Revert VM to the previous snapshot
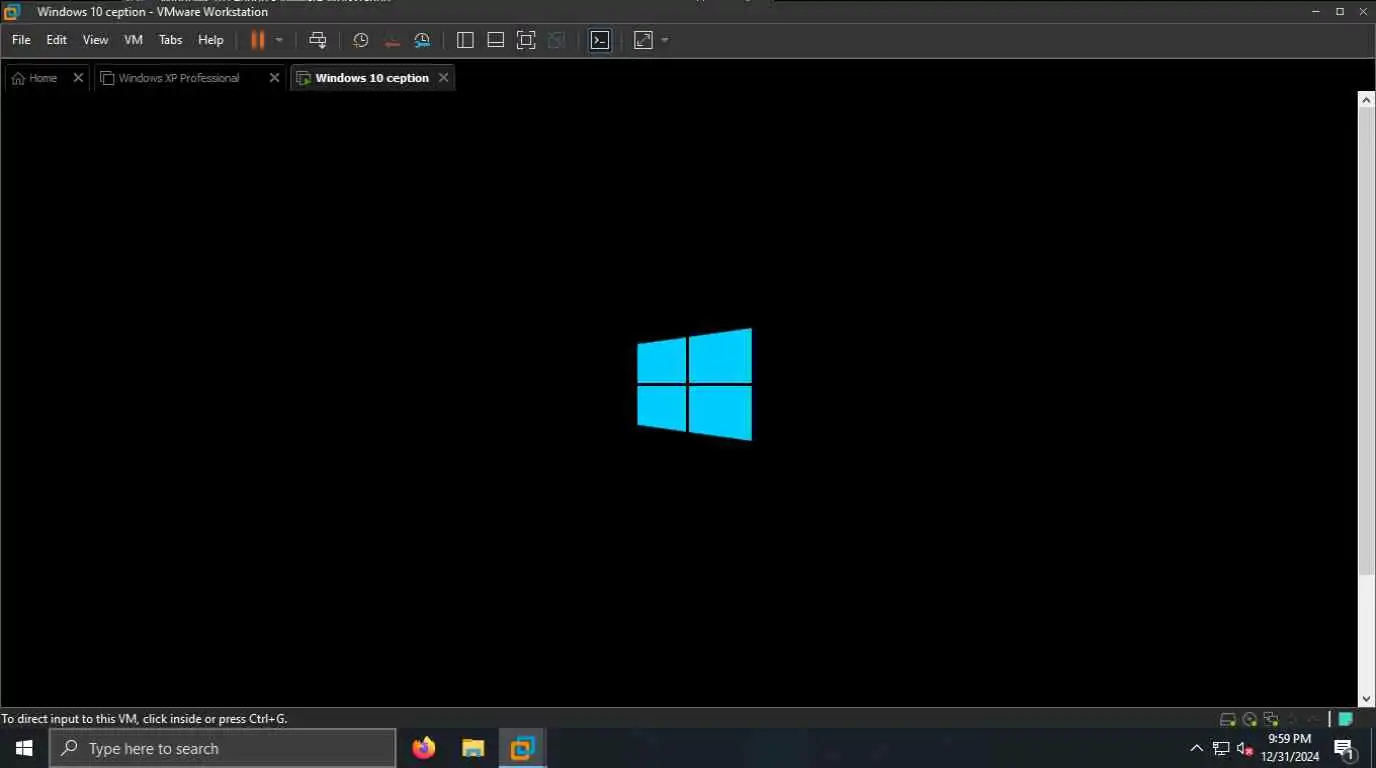1376x768 pixels. coord(392,40)
